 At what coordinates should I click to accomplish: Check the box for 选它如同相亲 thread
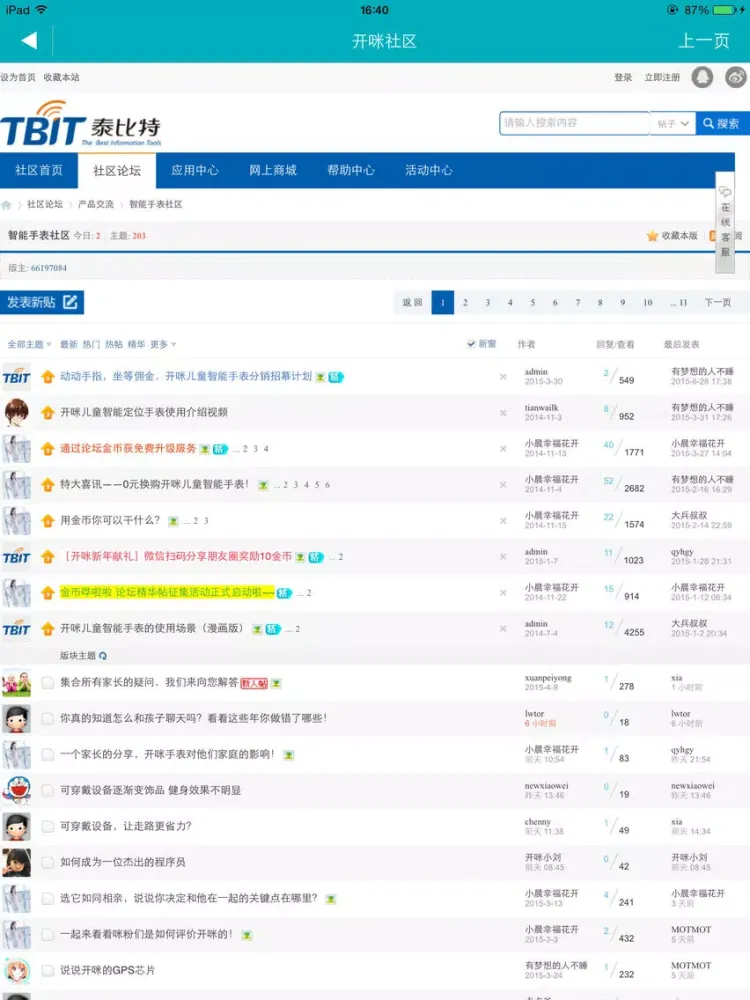(x=47, y=899)
